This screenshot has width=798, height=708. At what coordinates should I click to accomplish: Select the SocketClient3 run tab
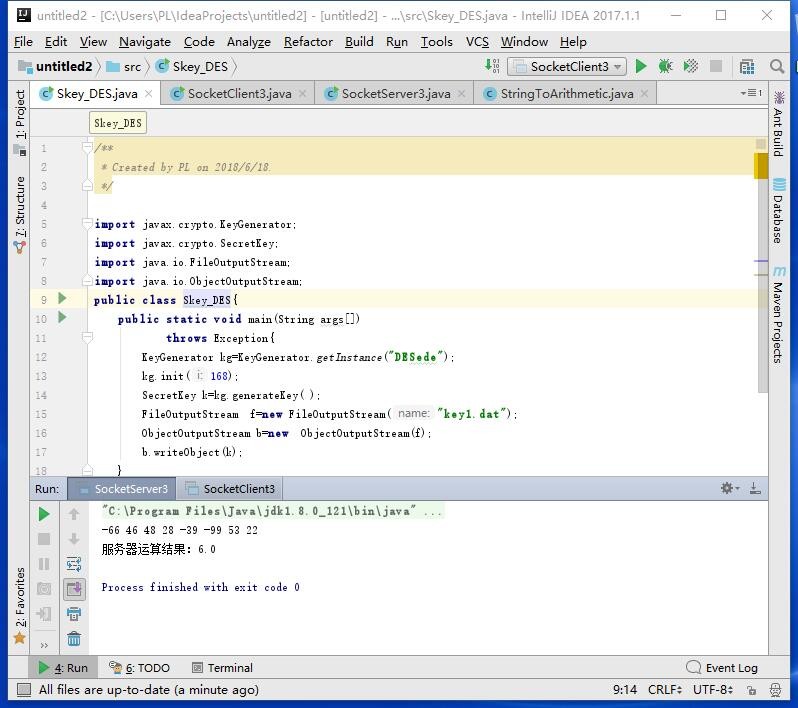click(x=230, y=489)
